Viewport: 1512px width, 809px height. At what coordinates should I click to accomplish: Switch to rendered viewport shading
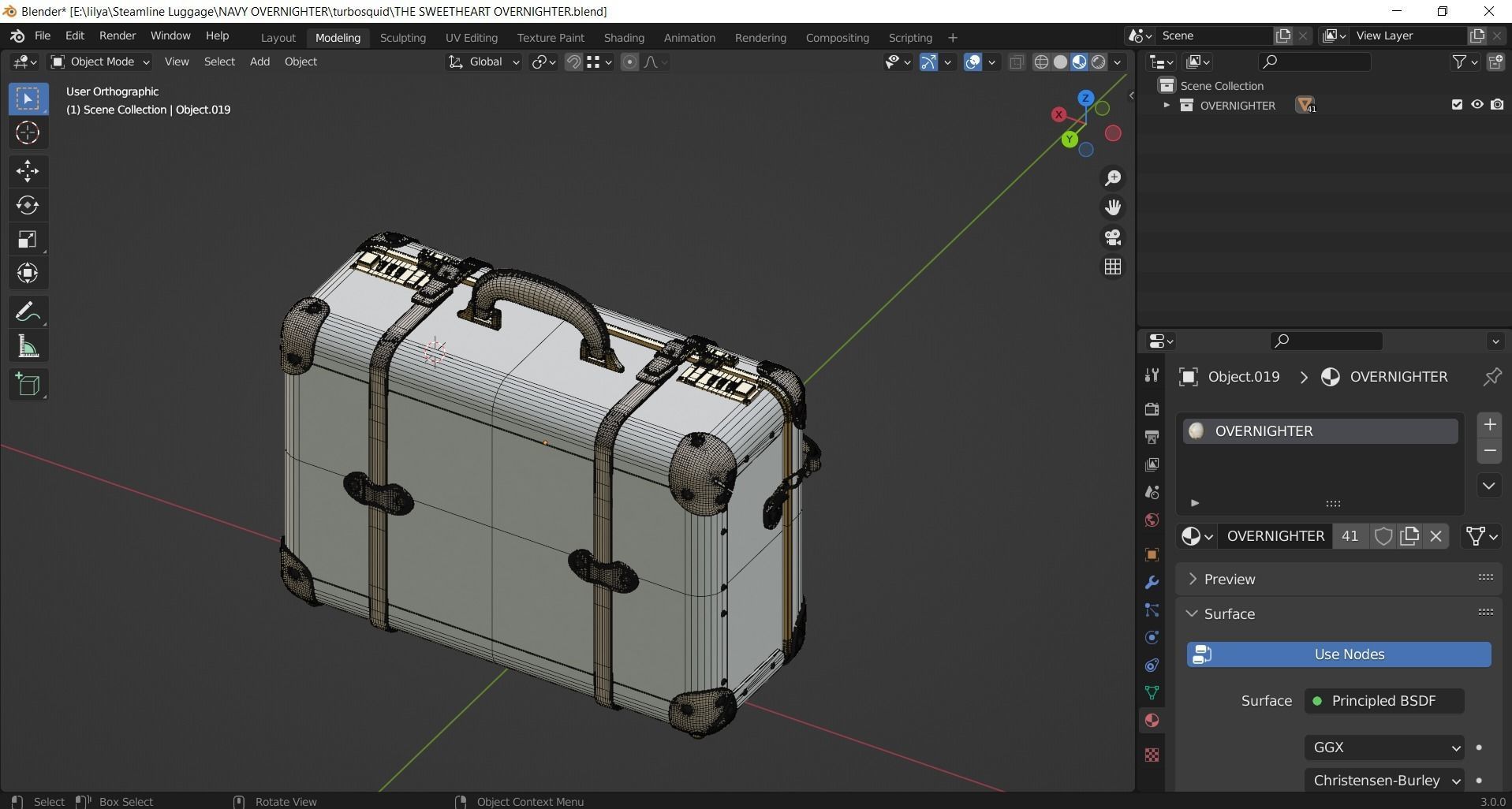tap(1099, 62)
